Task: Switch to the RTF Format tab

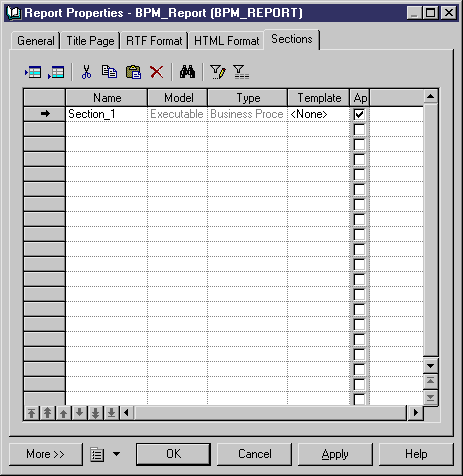Action: point(154,41)
